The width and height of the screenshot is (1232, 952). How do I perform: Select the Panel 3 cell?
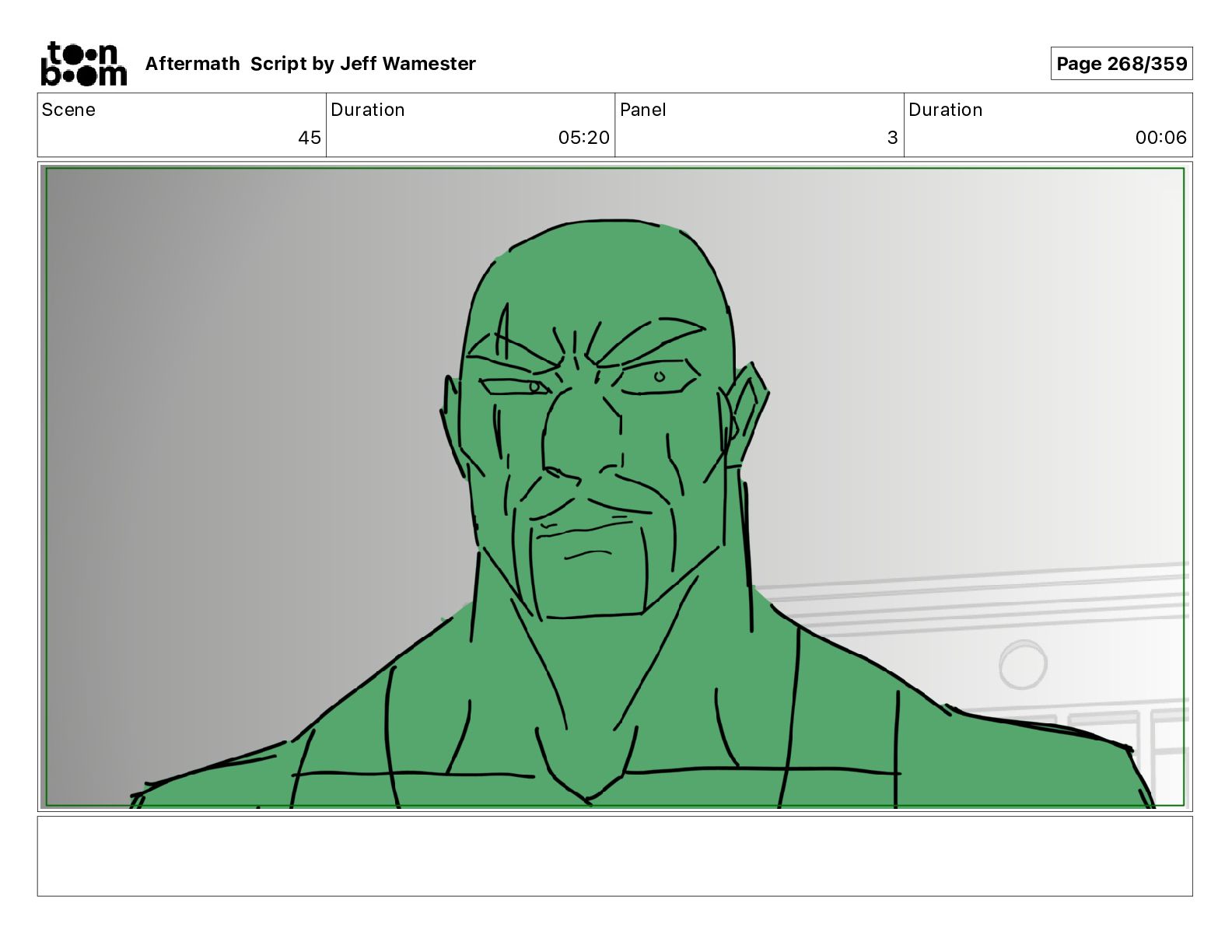[759, 124]
